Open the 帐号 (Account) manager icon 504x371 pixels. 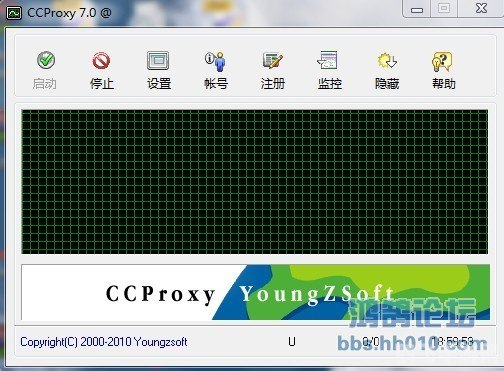coord(216,61)
